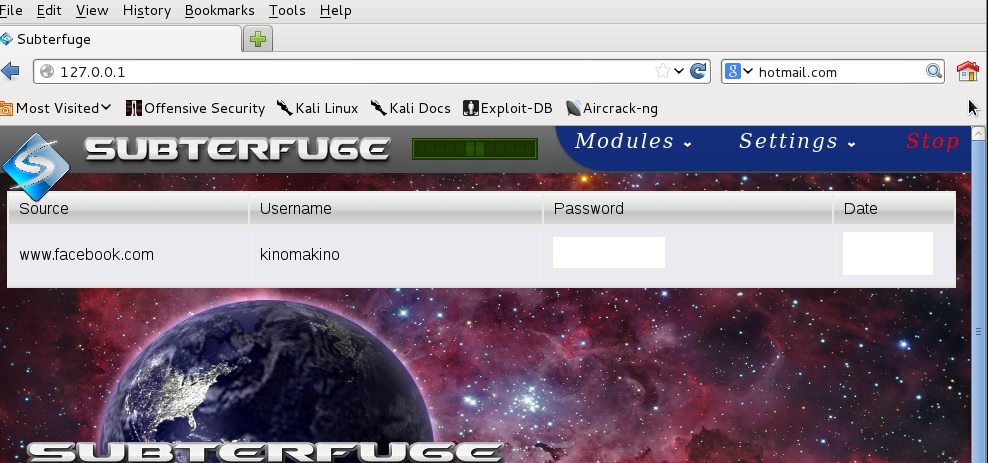Viewport: 988px width, 463px height.
Task: Open the home page icon
Action: pos(967,72)
